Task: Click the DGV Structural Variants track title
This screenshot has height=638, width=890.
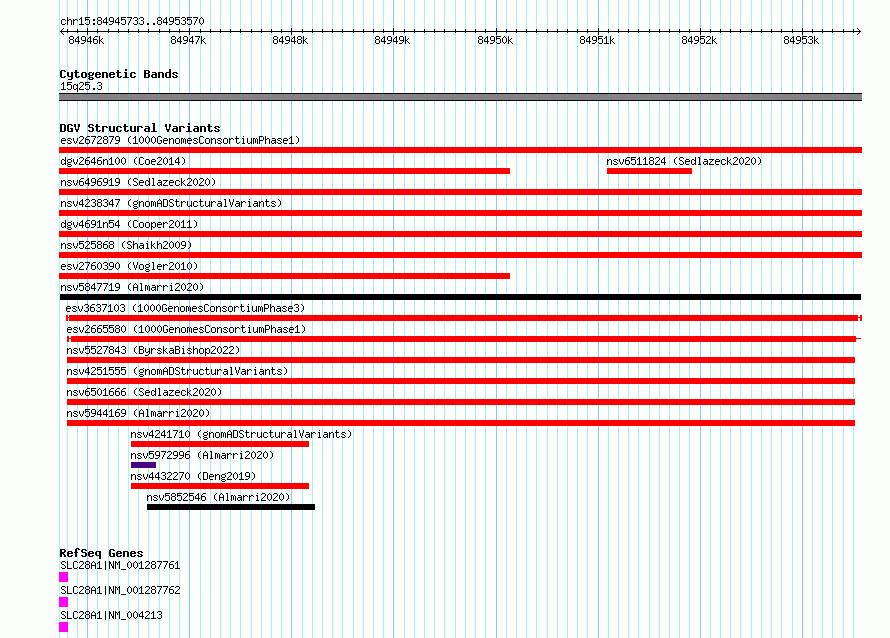Action: (x=140, y=128)
